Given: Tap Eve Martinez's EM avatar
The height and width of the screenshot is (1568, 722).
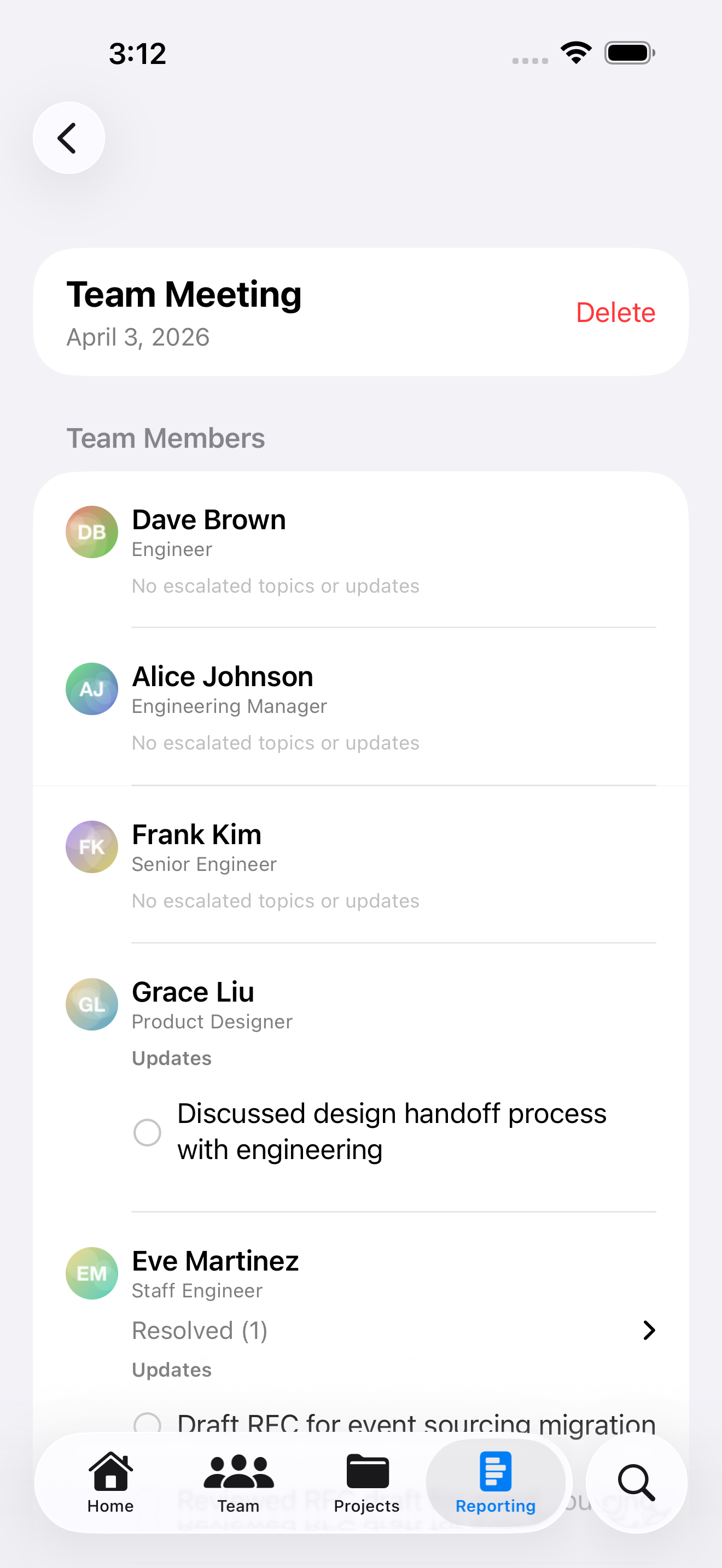Looking at the screenshot, I should (x=92, y=1273).
